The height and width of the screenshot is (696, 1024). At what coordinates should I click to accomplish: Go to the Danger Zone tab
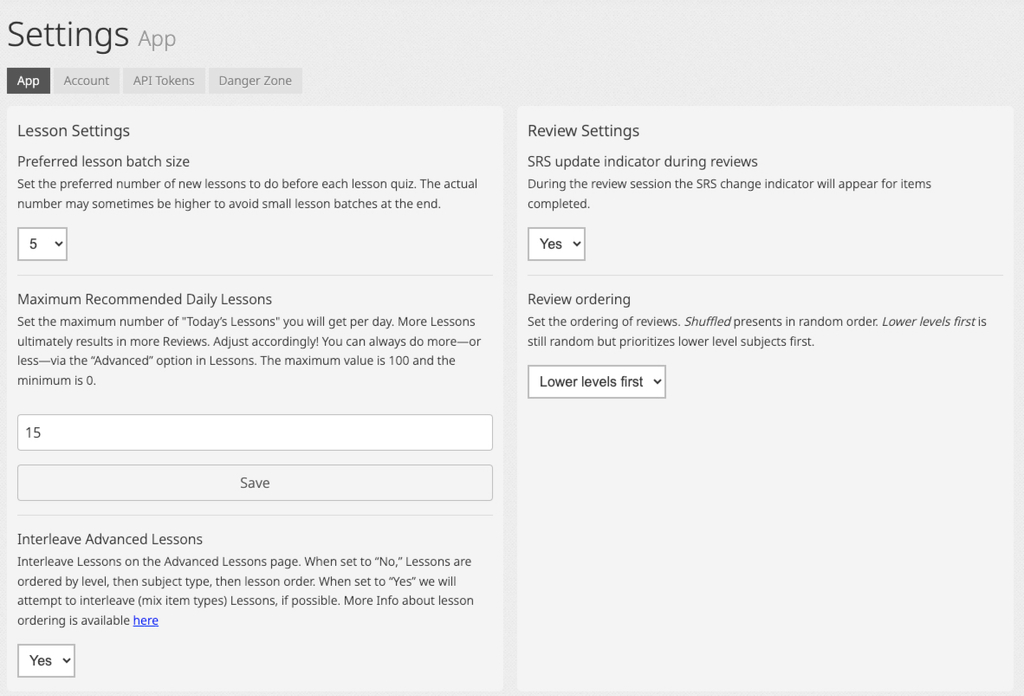tap(255, 80)
